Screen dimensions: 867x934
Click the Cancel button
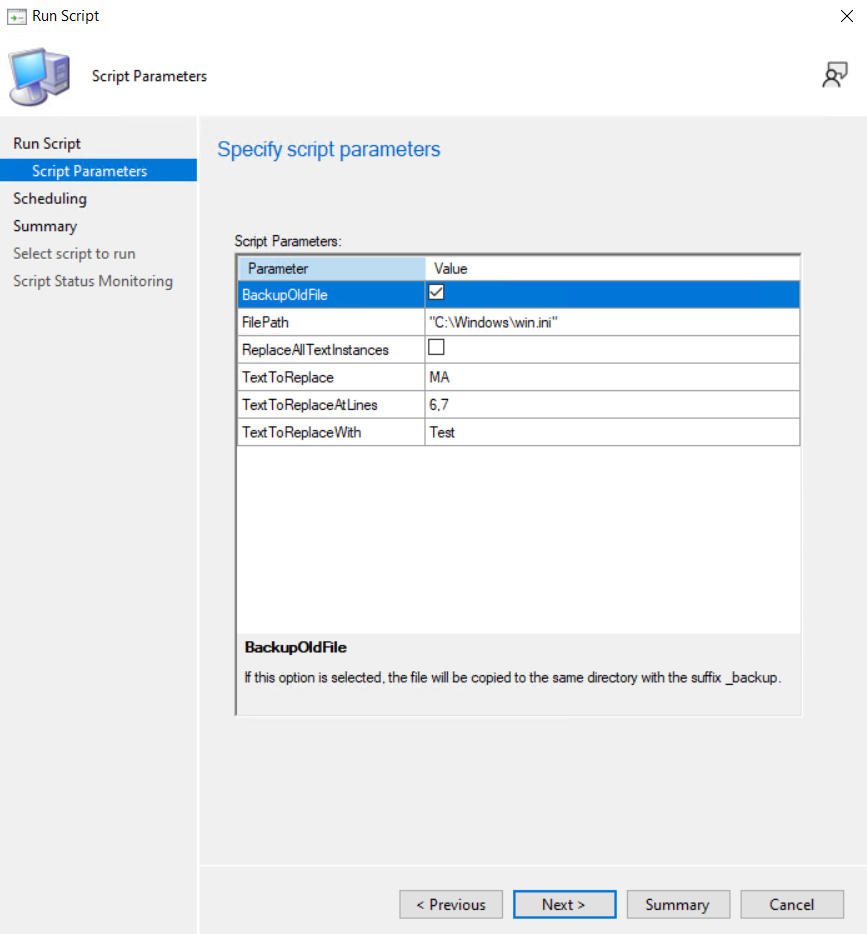[792, 904]
